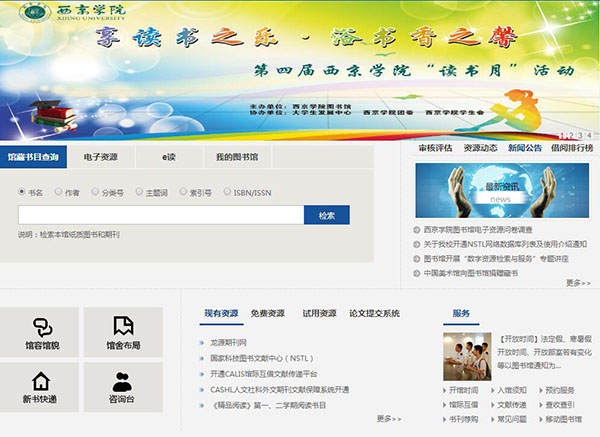Screen dimensions: 600x437
Task: Select the 主题词 radio button
Action: coord(139,191)
